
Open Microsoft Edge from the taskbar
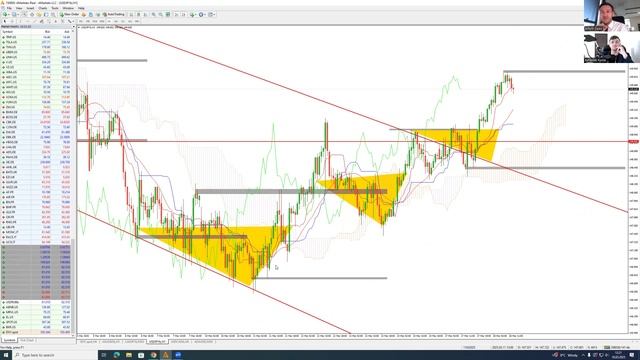pos(116,355)
